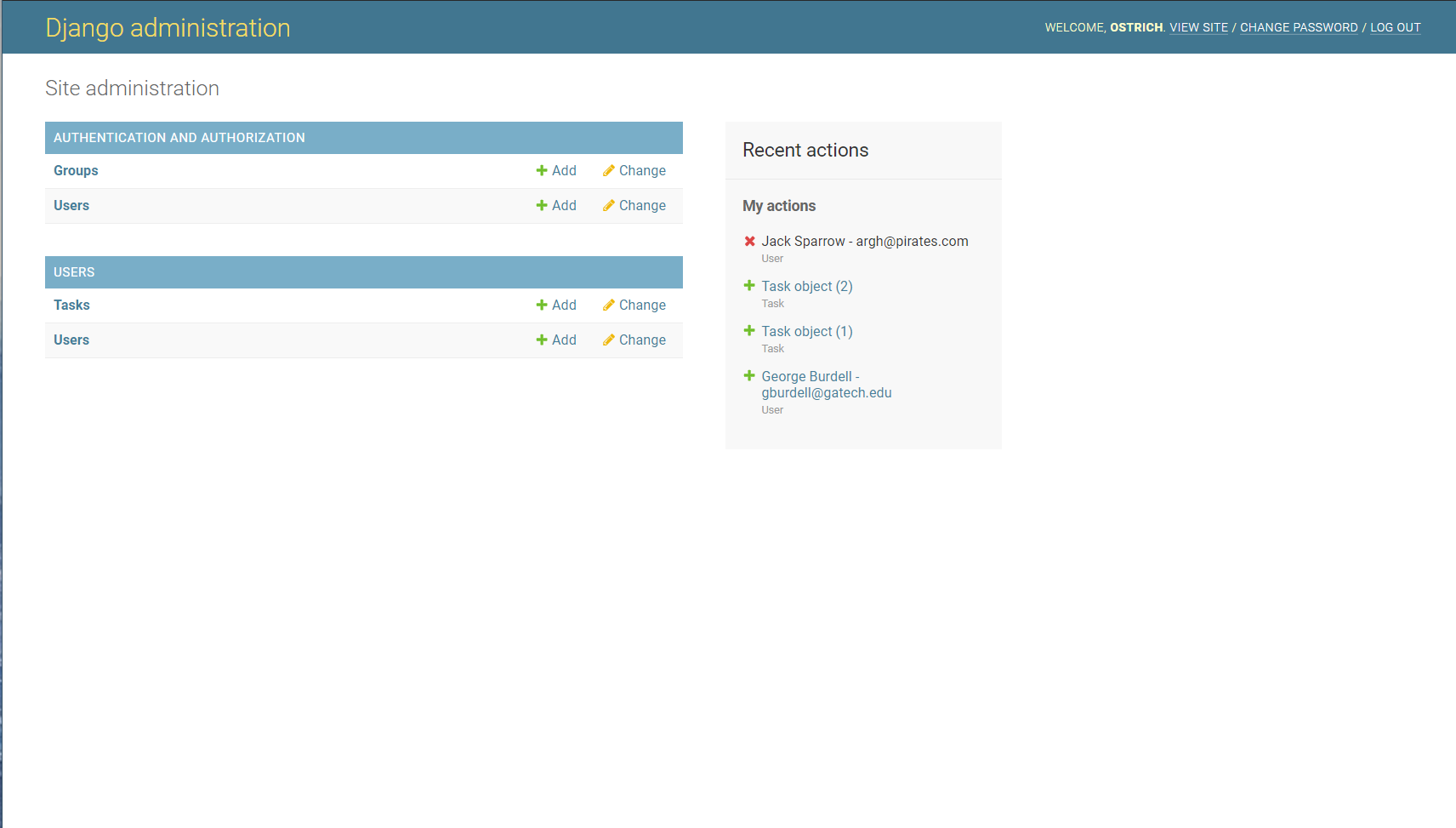Open Users in the USERS app section
Image resolution: width=1456 pixels, height=828 pixels.
pyautogui.click(x=71, y=340)
